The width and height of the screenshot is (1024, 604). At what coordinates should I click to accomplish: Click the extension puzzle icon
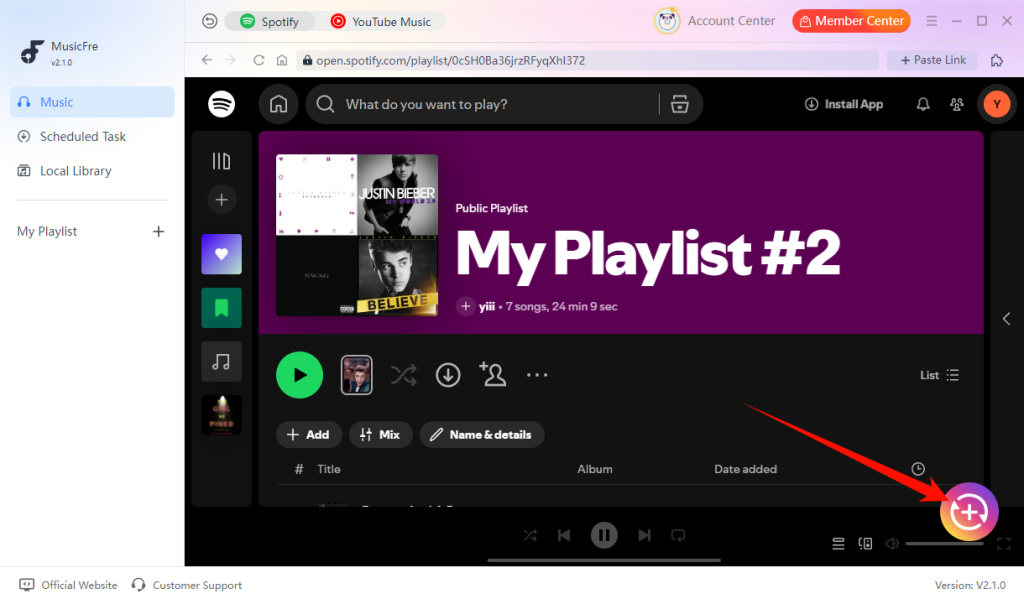coord(997,60)
